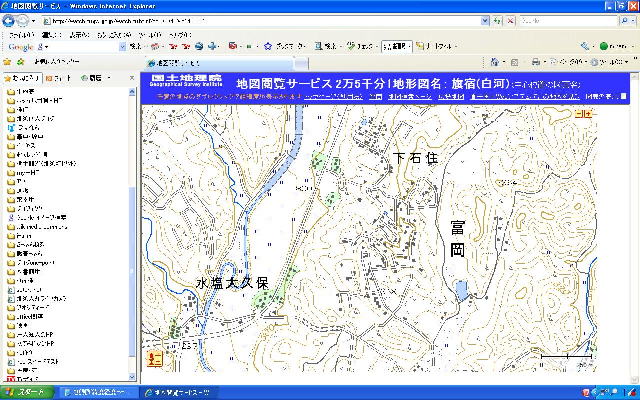Click the Add to Favorites star-plus icon

20,62
